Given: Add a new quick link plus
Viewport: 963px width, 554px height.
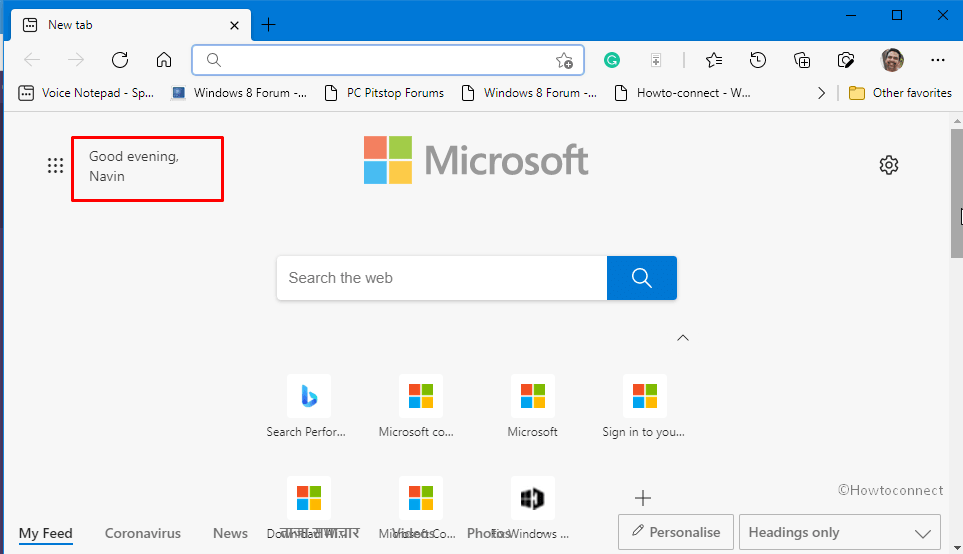Looking at the screenshot, I should pos(642,497).
